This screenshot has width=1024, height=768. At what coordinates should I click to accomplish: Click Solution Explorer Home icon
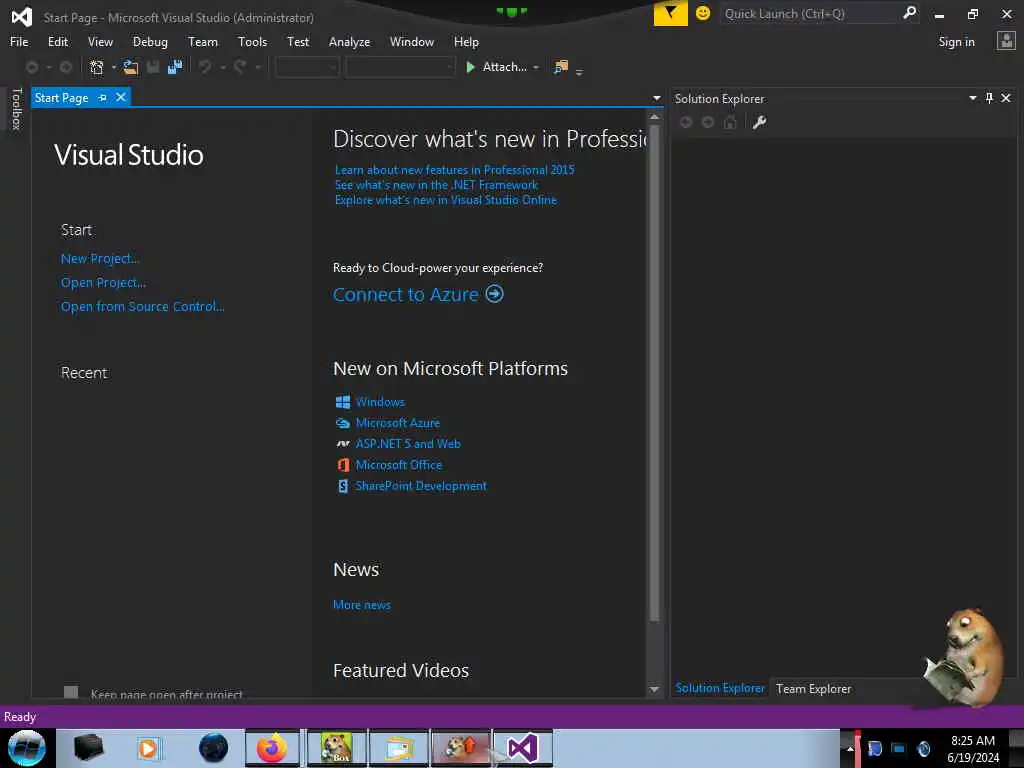click(x=730, y=122)
